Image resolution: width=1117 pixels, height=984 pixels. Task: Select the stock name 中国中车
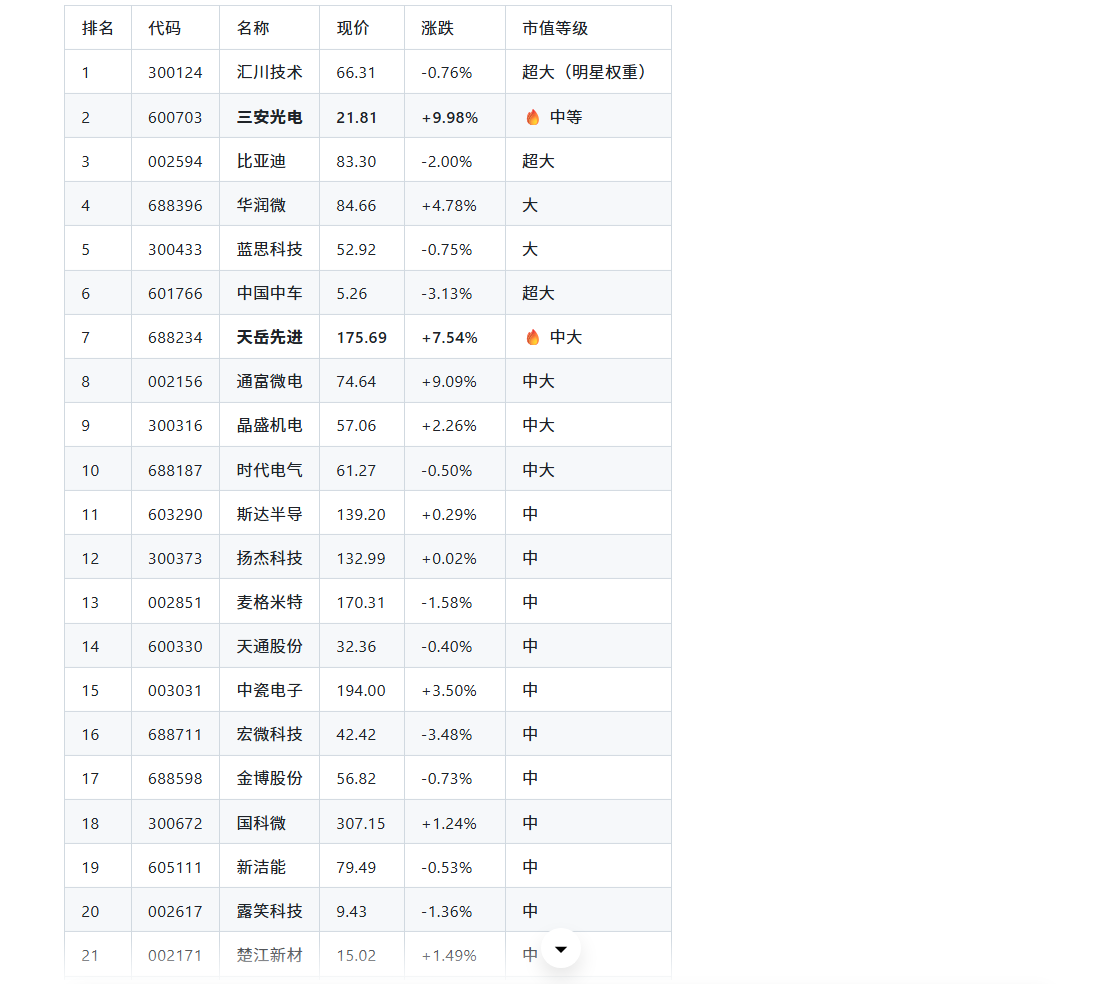(269, 294)
